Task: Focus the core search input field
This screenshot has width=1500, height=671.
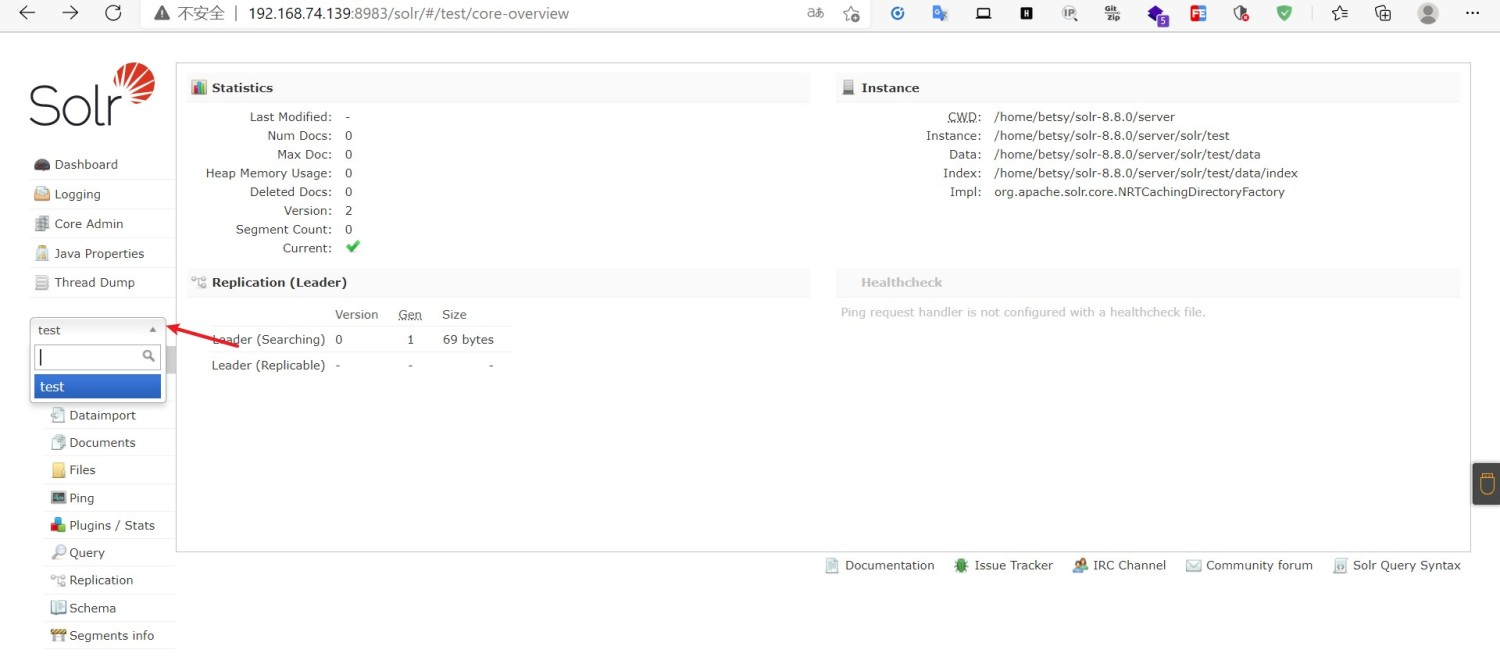Action: [x=97, y=357]
